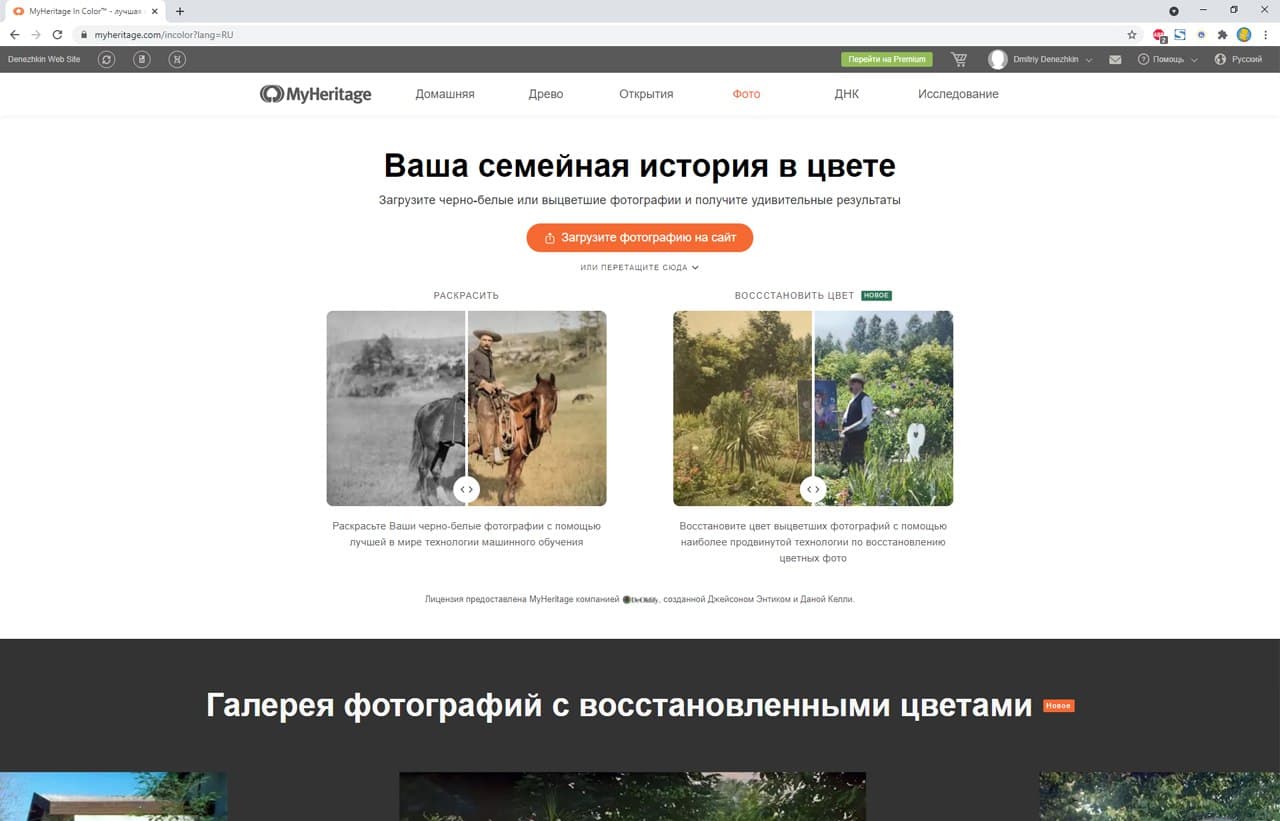Viewport: 1280px width, 821px height.
Task: Bookmark this page with the star icon
Action: pyautogui.click(x=1131, y=34)
